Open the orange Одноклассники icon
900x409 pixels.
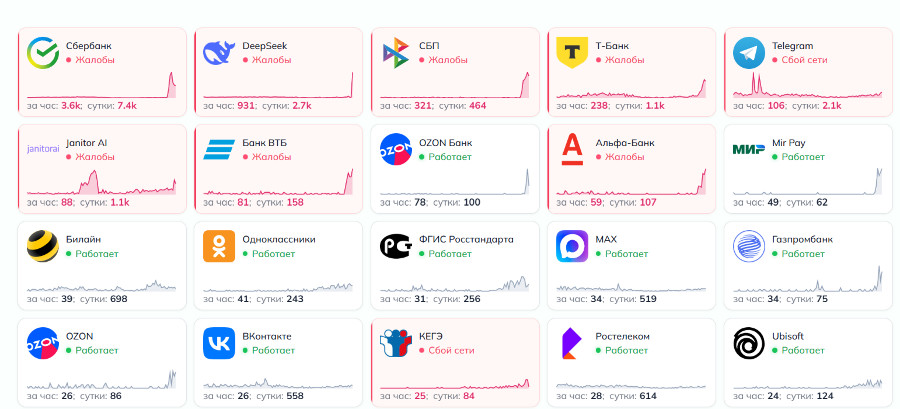pos(218,246)
